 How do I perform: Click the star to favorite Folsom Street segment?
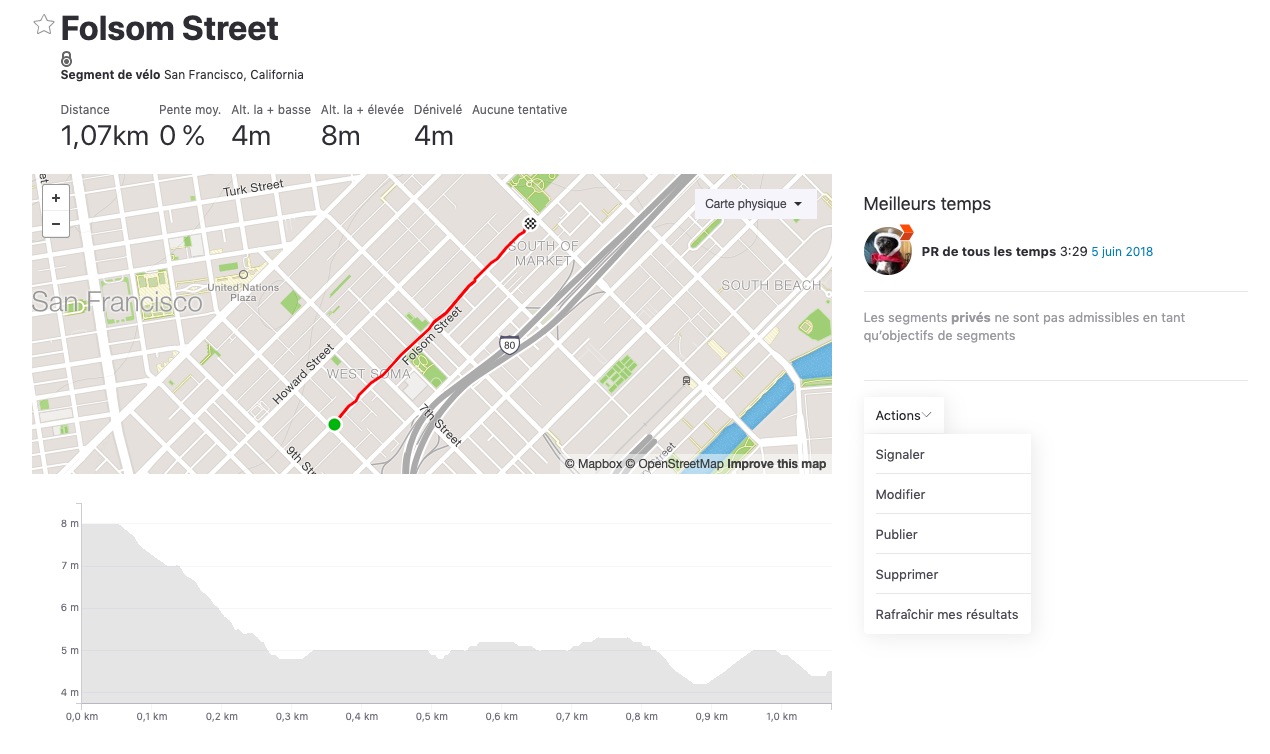[43, 24]
